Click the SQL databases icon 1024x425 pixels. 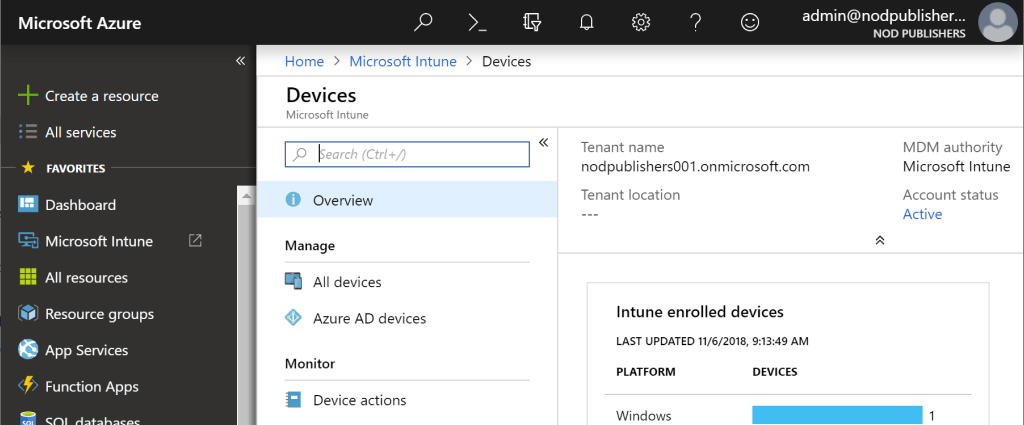[x=28, y=418]
